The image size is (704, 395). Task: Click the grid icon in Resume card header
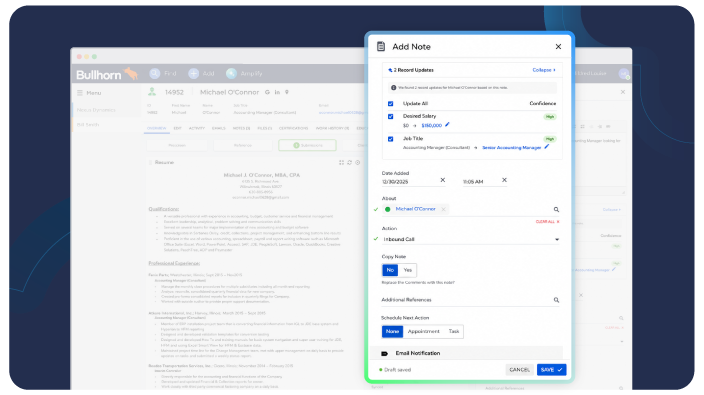pyautogui.click(x=341, y=162)
